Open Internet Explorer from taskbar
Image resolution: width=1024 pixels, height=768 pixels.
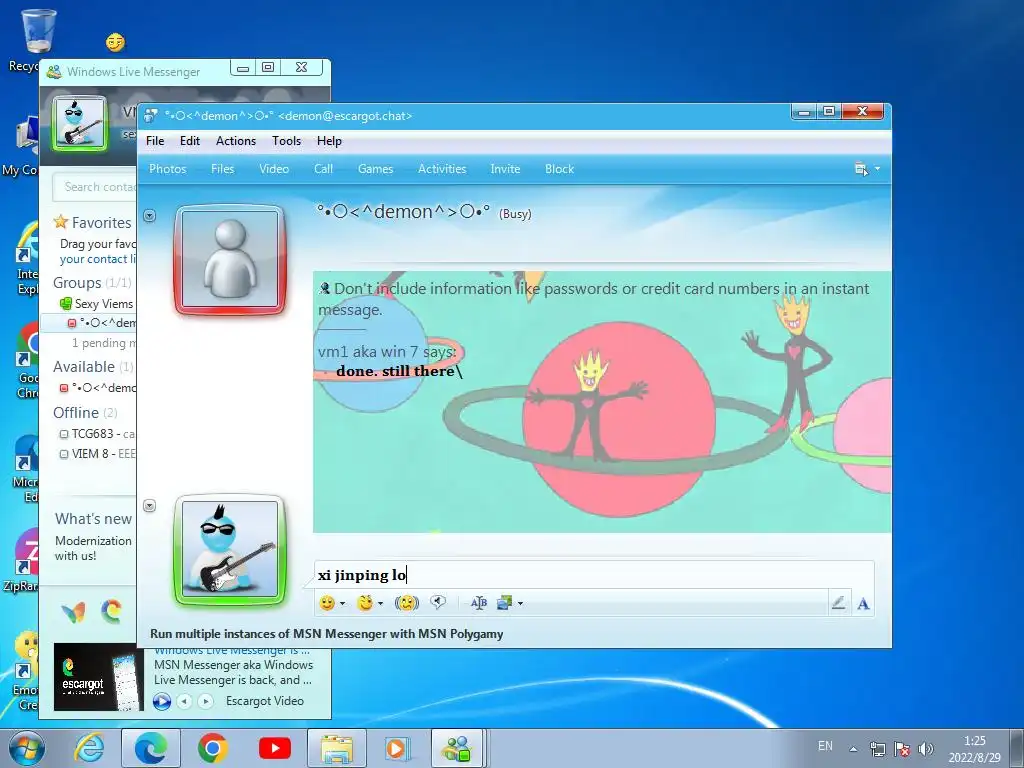[88, 748]
